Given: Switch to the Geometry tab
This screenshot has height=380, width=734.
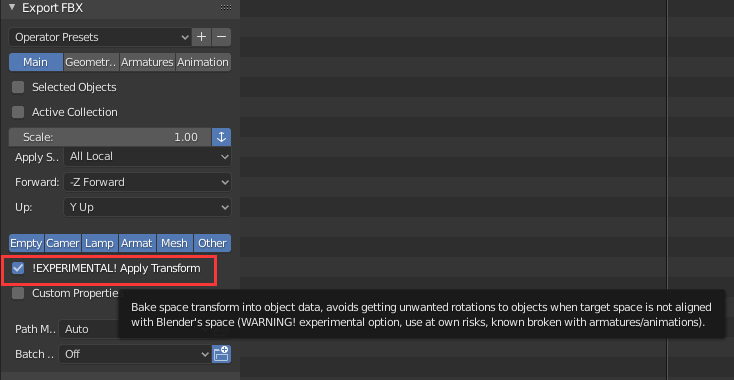Looking at the screenshot, I should click(91, 62).
